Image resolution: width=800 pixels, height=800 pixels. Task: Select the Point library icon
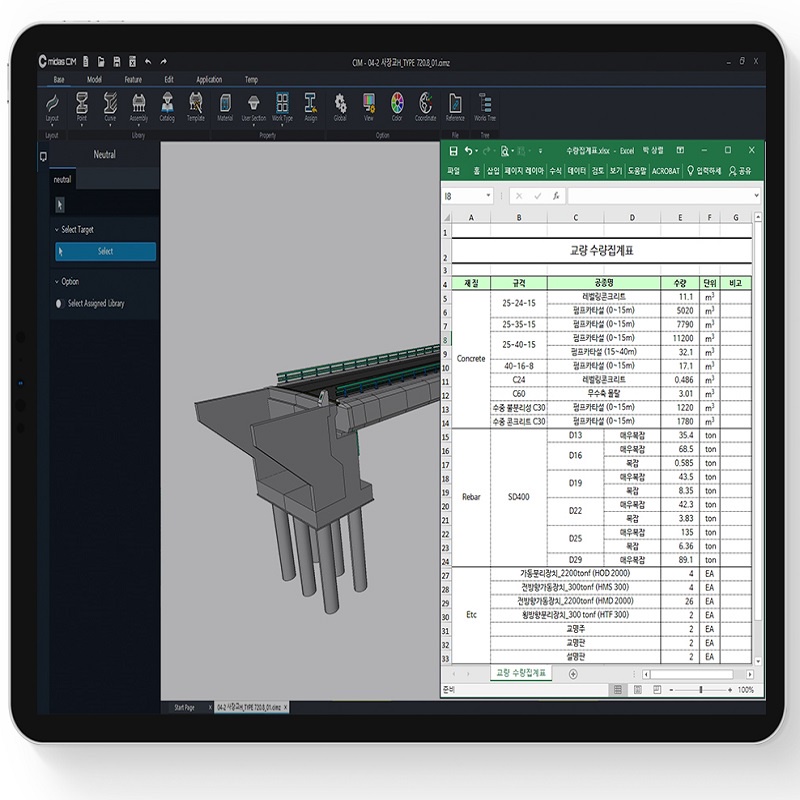(82, 108)
